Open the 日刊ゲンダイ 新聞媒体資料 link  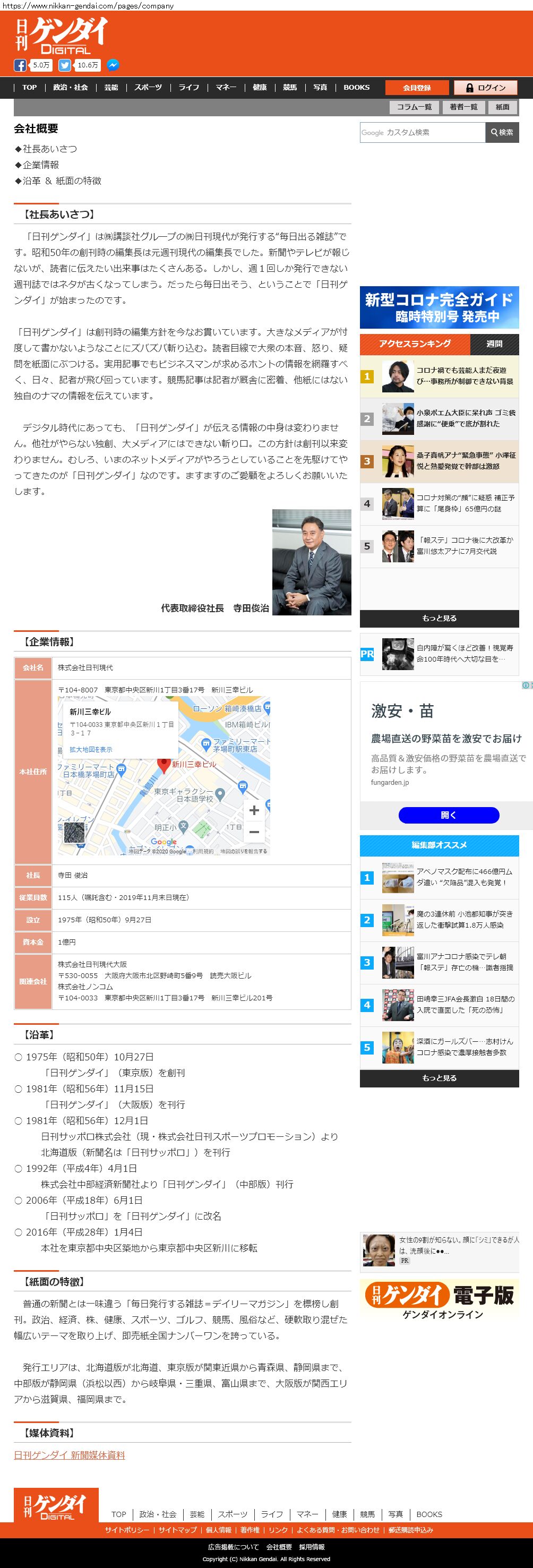[70, 1455]
